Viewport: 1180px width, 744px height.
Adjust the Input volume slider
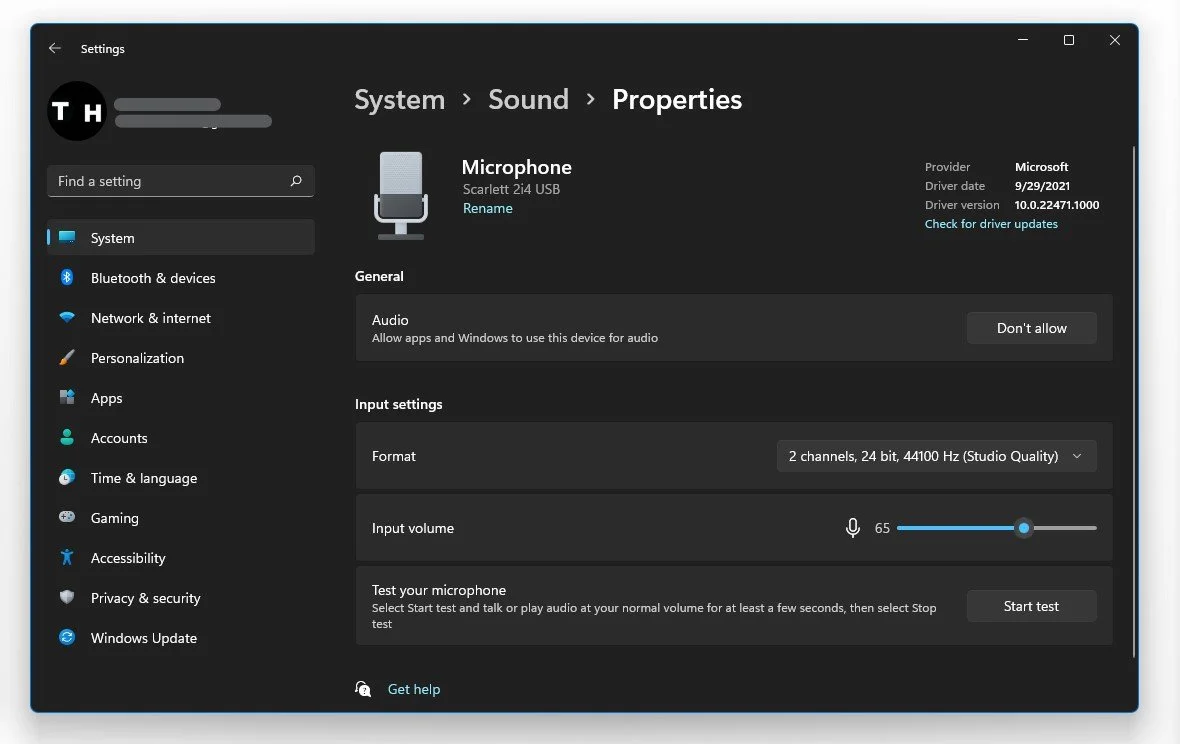1022,527
